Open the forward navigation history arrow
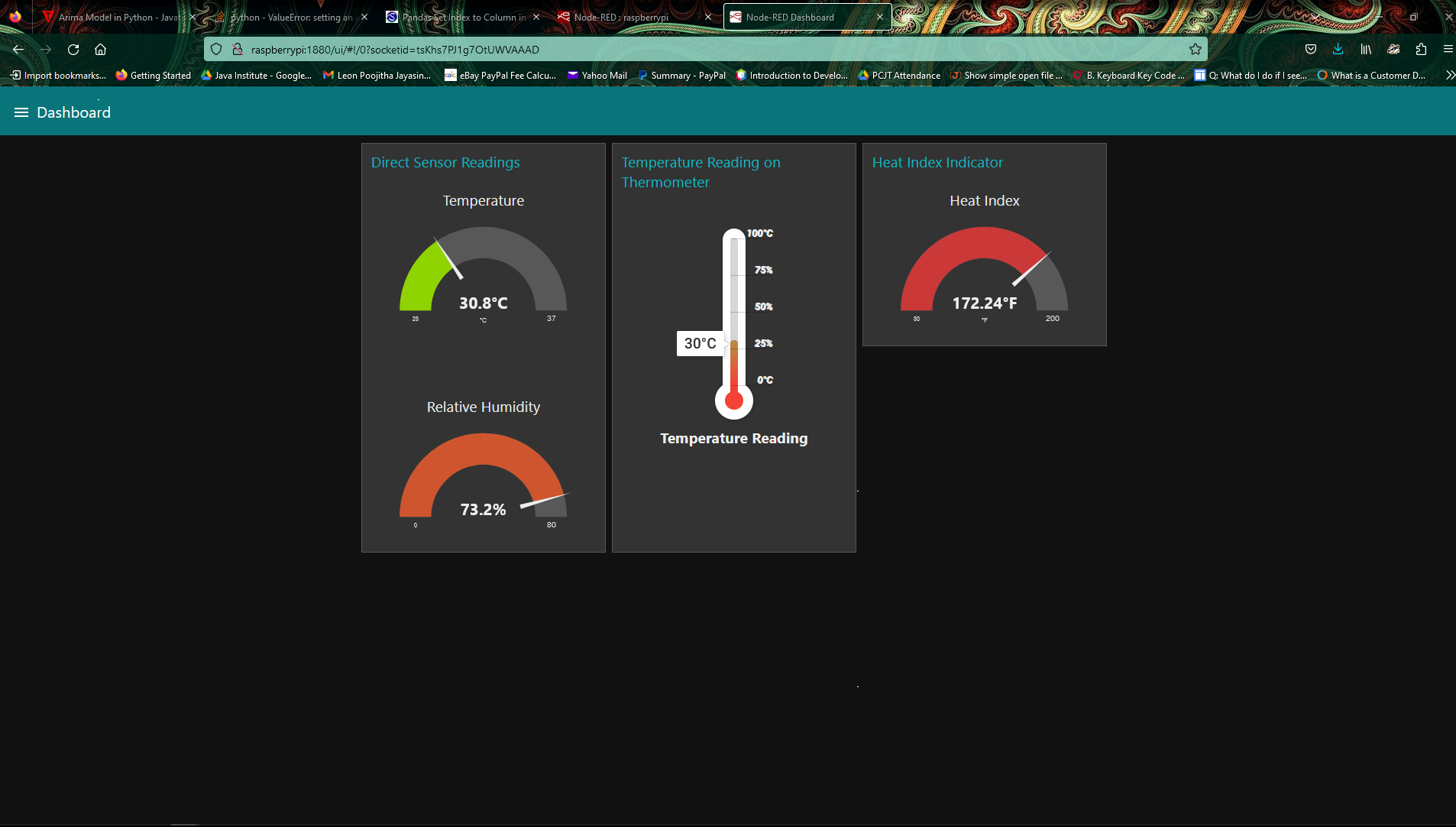This screenshot has width=1456, height=827. pos(46,49)
